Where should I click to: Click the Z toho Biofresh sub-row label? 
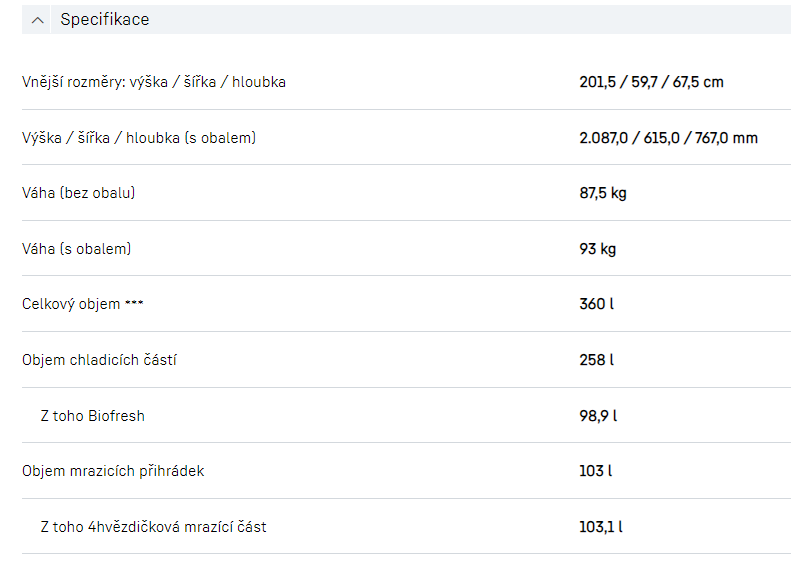pyautogui.click(x=92, y=416)
